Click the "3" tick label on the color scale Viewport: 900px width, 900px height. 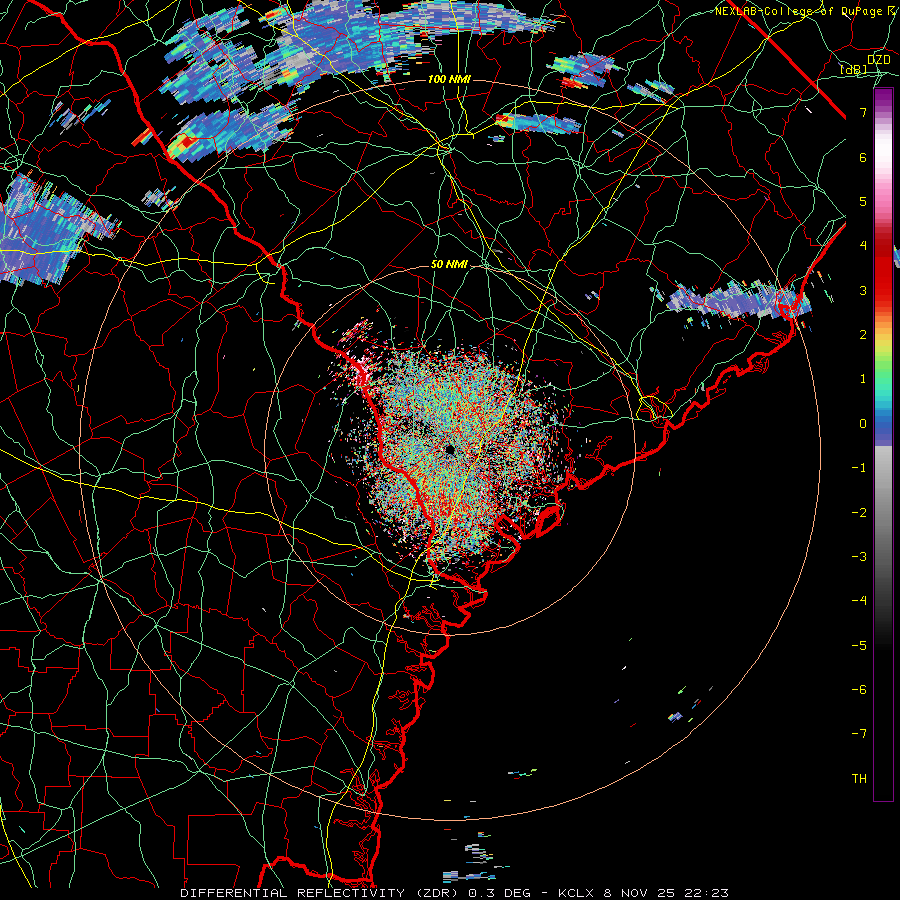pyautogui.click(x=863, y=290)
